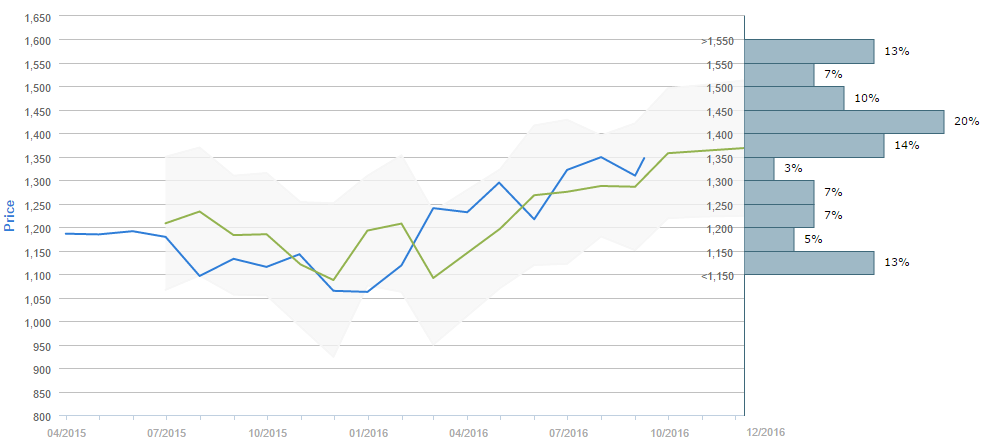
Task: Click the 1,650 y-axis value label
Action: coord(36,17)
